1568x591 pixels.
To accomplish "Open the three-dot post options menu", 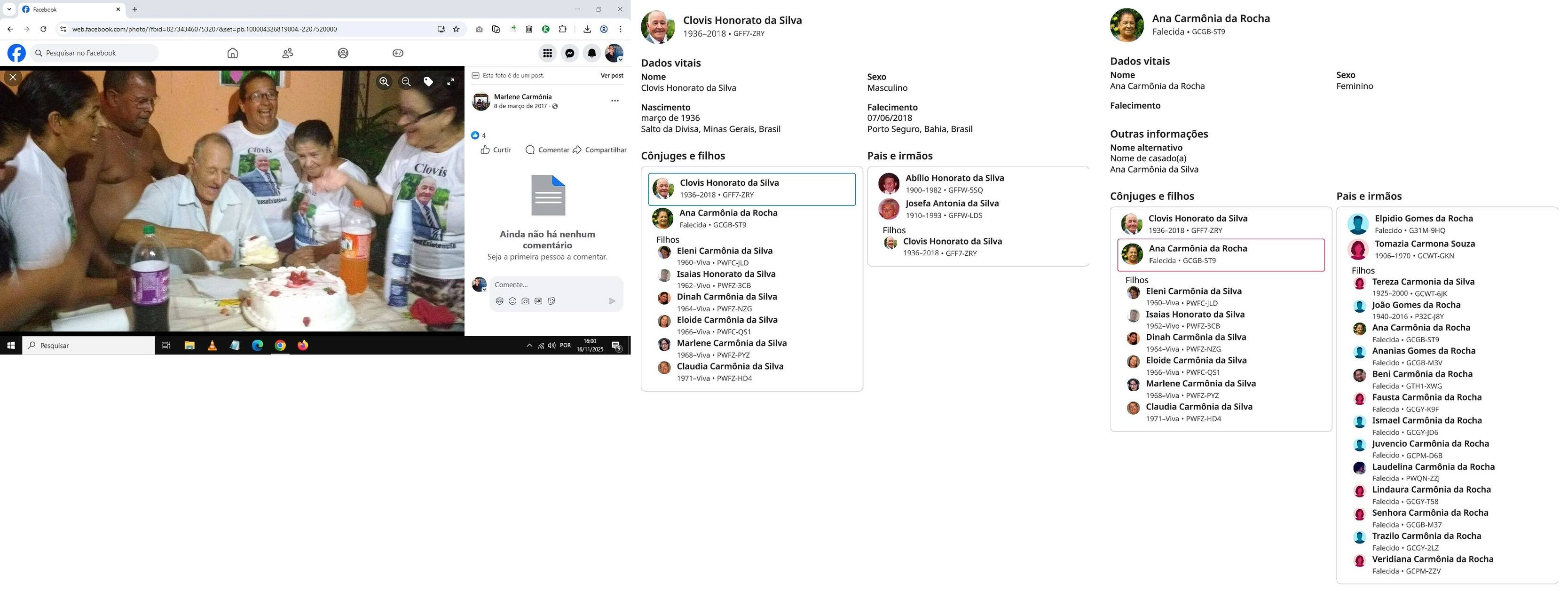I will (615, 101).
